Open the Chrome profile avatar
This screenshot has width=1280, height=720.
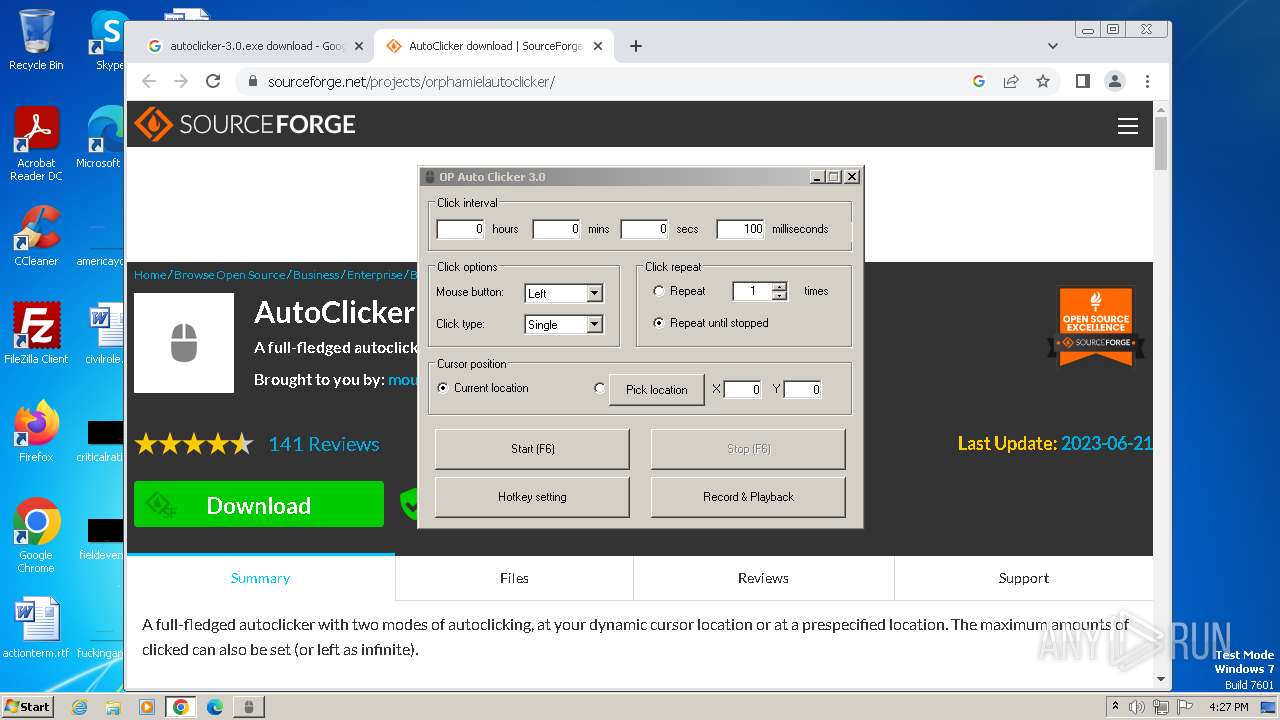coord(1115,81)
